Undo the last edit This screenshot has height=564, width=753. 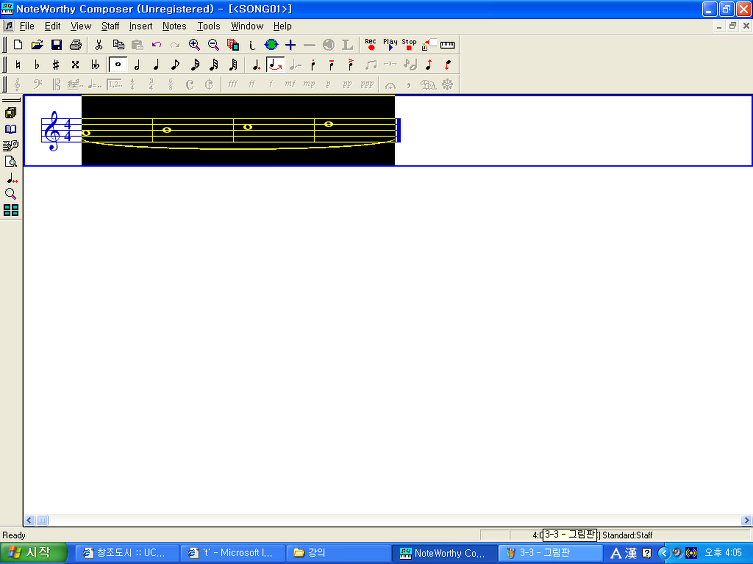tap(157, 45)
